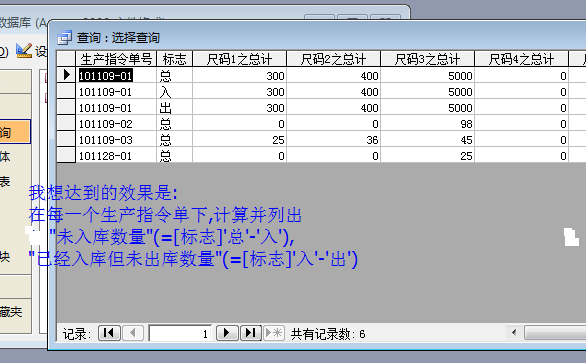This screenshot has width=586, height=363.
Task: Jump to last record navigation button
Action: pos(250,332)
